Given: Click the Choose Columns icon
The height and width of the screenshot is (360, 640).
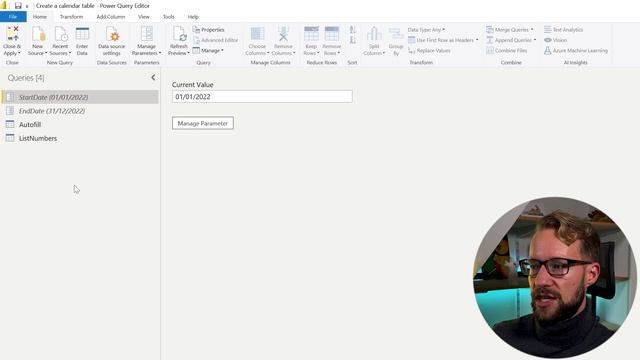Looking at the screenshot, I should pyautogui.click(x=257, y=34).
